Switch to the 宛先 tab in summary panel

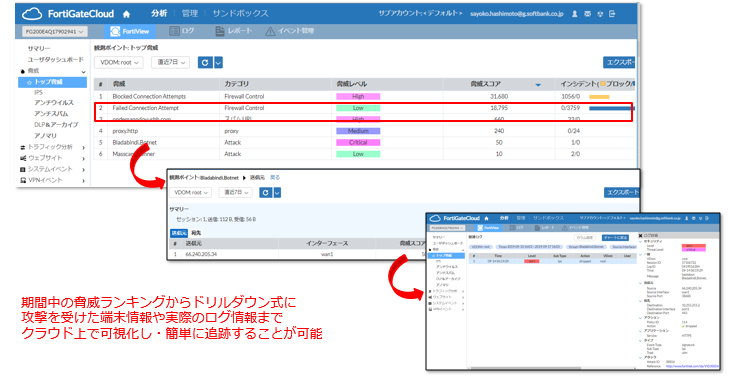(196, 233)
